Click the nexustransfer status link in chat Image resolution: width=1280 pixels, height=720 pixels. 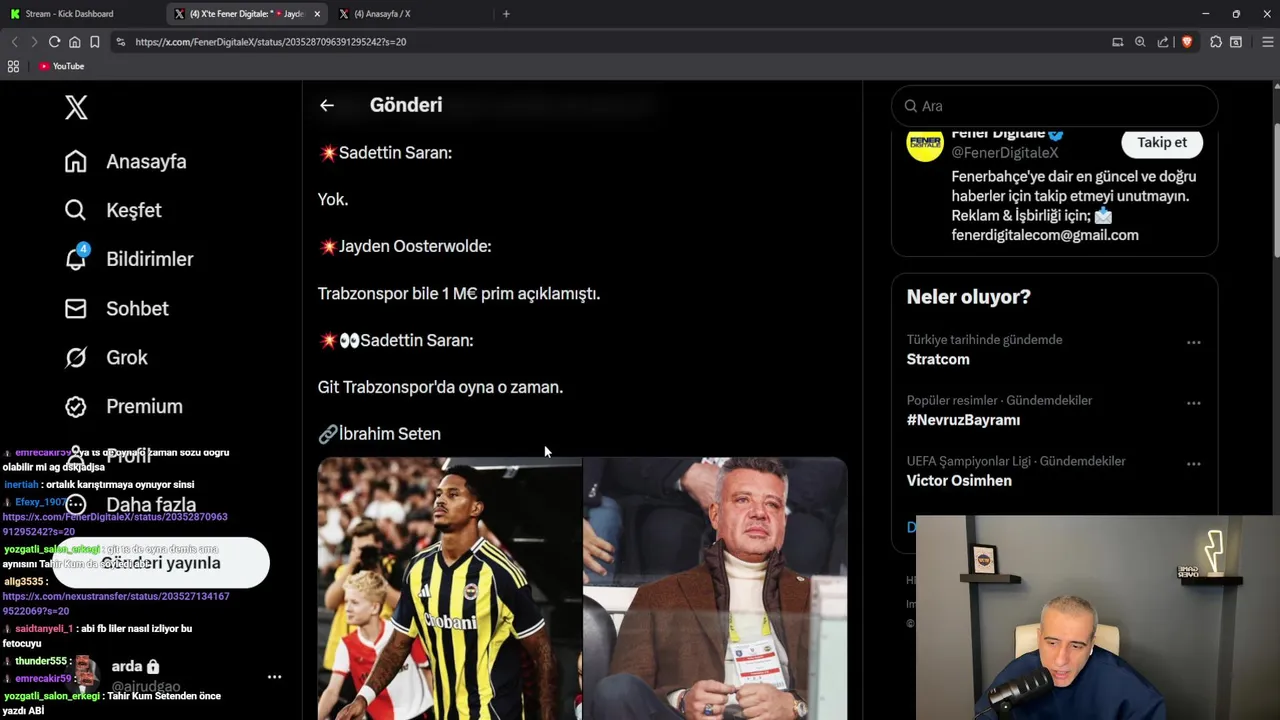coord(116,603)
